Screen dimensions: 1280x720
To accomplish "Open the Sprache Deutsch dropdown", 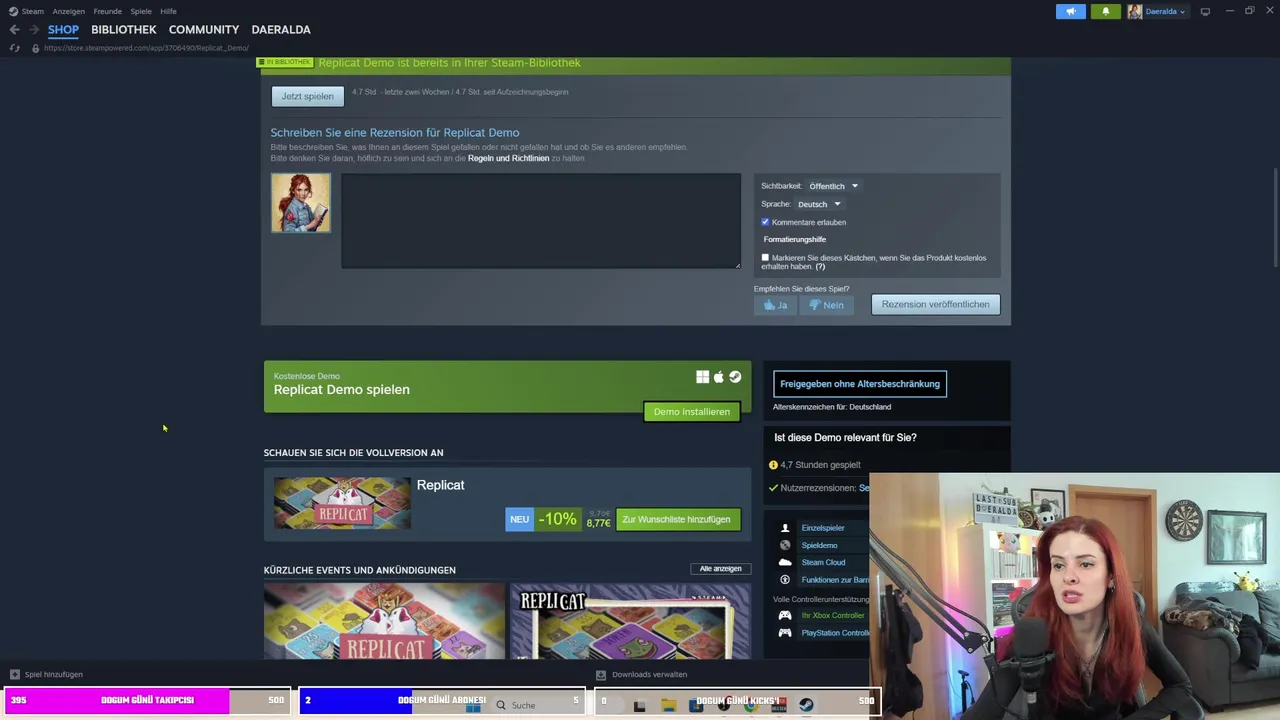I will (x=818, y=204).
